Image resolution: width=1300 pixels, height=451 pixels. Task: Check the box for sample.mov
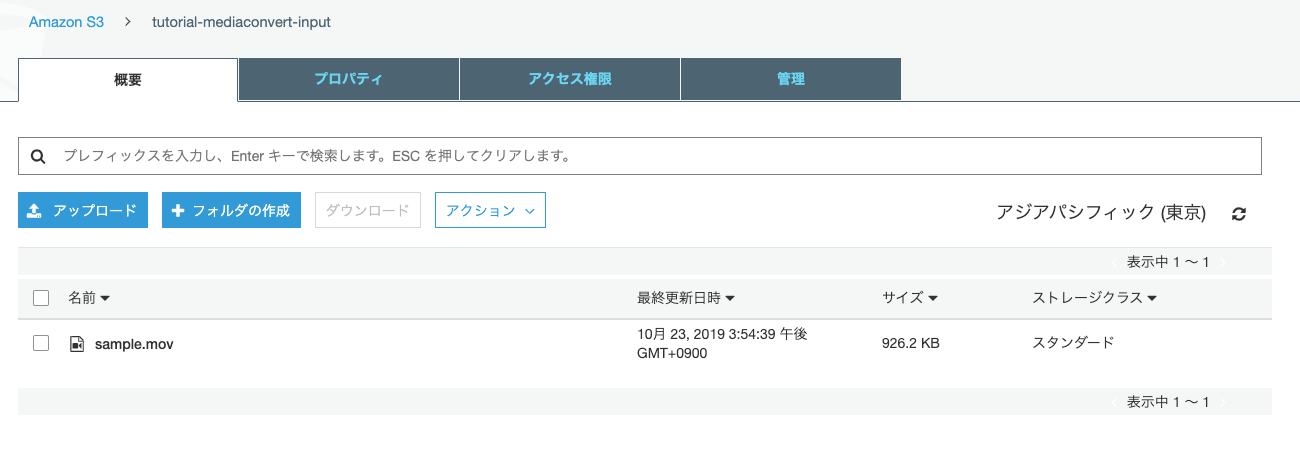click(41, 343)
